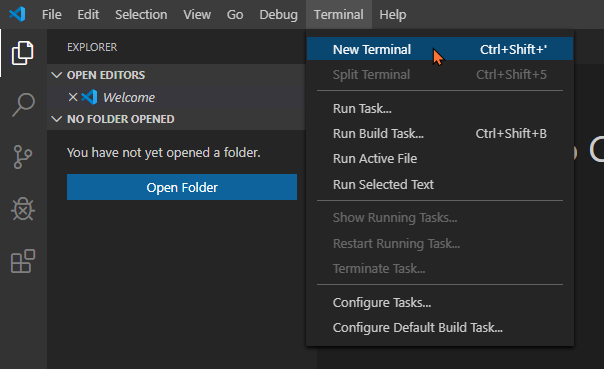Choose Run Task... menu entry

click(440, 109)
